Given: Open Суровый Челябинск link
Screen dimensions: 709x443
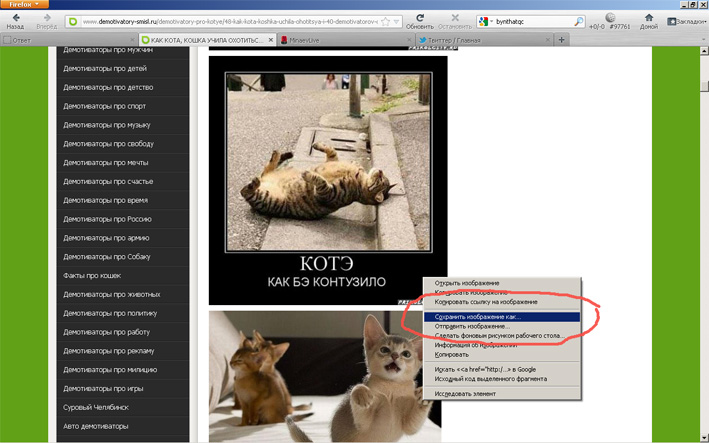Looking at the screenshot, I should pyautogui.click(x=96, y=408).
